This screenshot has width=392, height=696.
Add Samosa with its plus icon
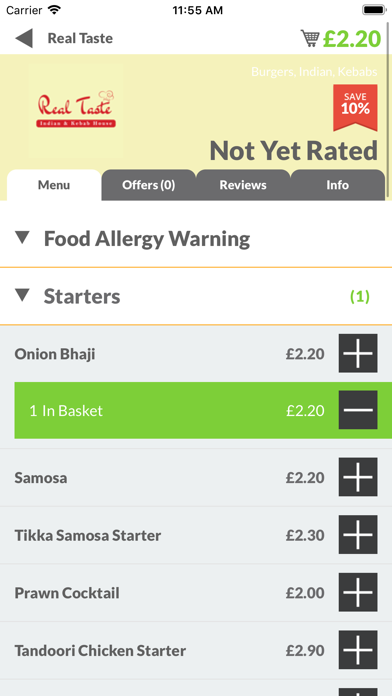coord(358,477)
